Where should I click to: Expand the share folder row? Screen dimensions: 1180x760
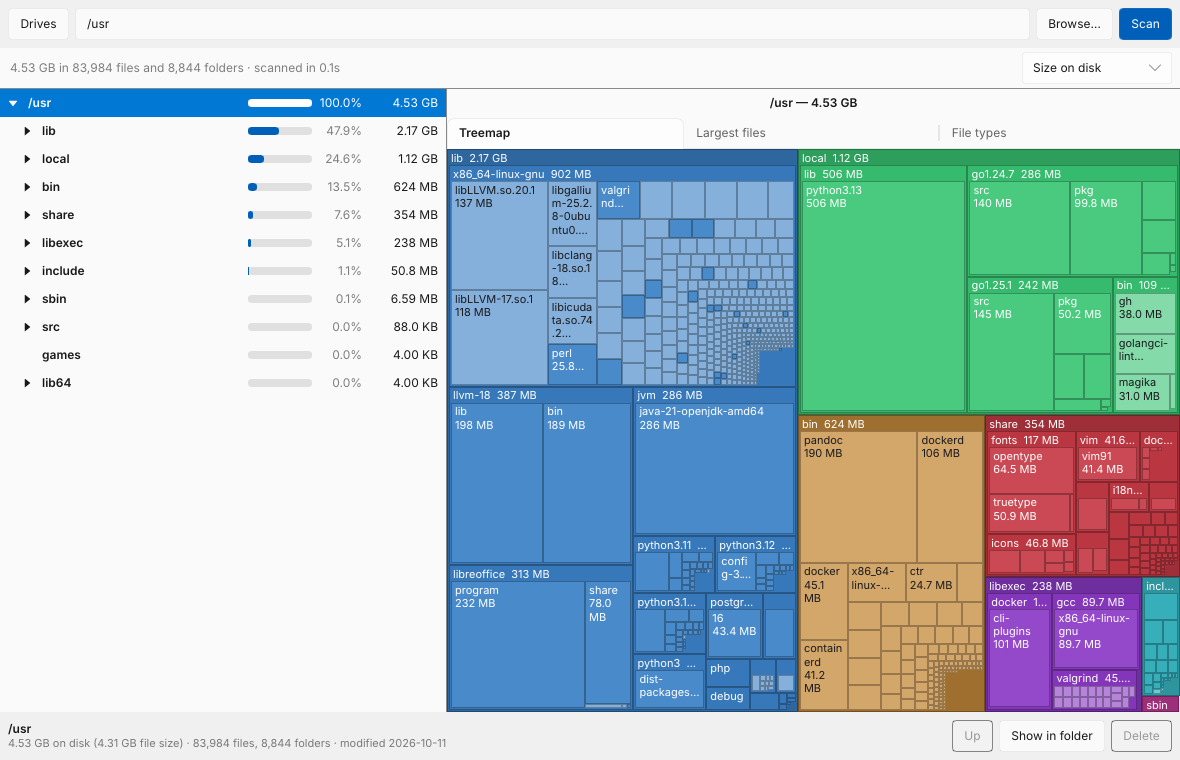(x=27, y=215)
